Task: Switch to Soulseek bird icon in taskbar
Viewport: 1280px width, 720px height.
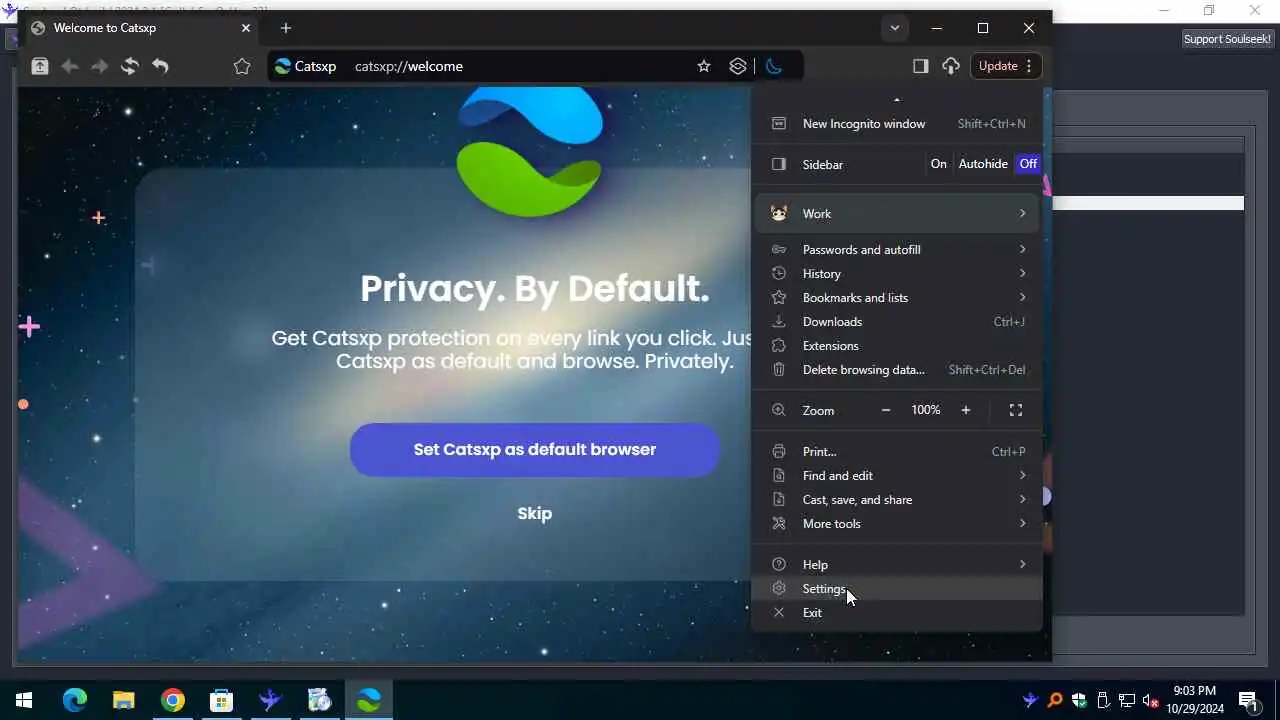Action: 270,700
